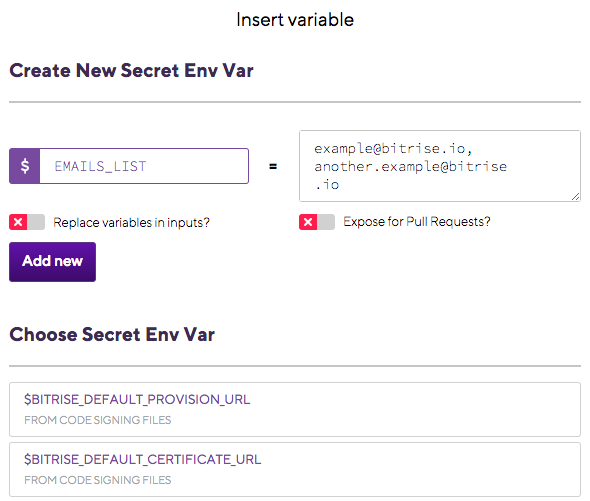Click the Insert variable dialog title
Viewport: 590px width, 501px height.
click(295, 20)
